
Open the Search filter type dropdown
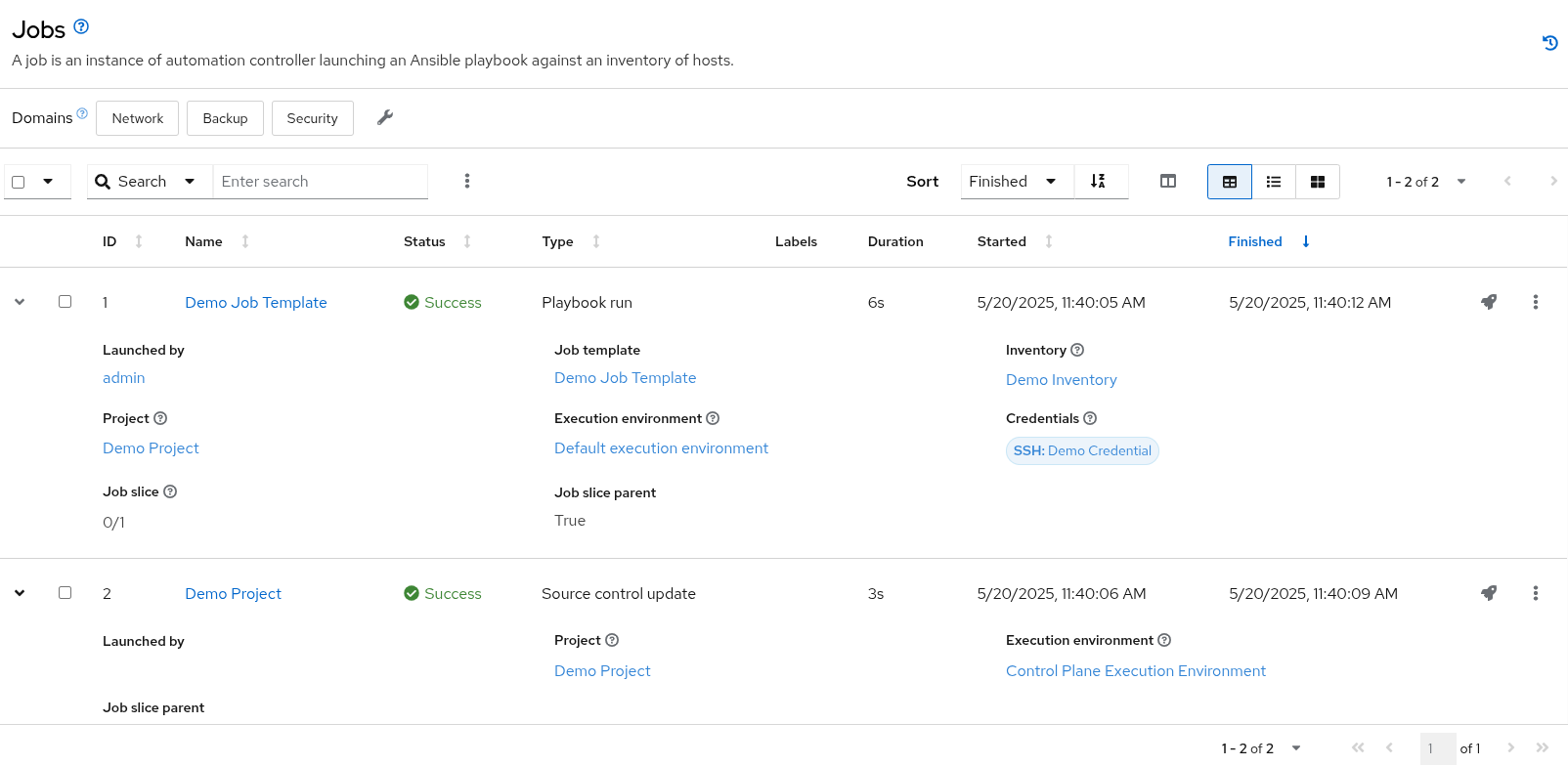(149, 182)
